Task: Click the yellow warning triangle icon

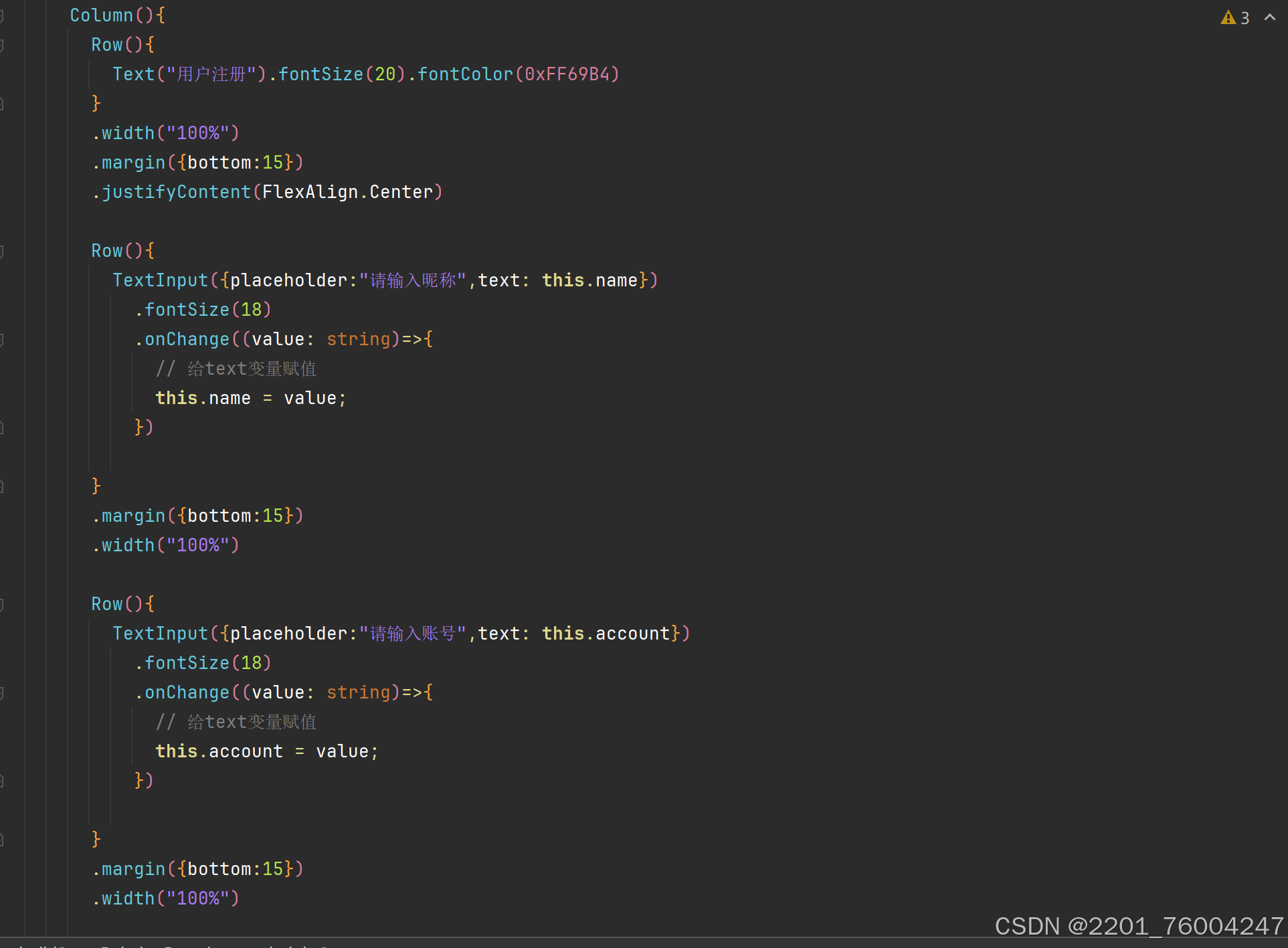Action: [x=1228, y=17]
